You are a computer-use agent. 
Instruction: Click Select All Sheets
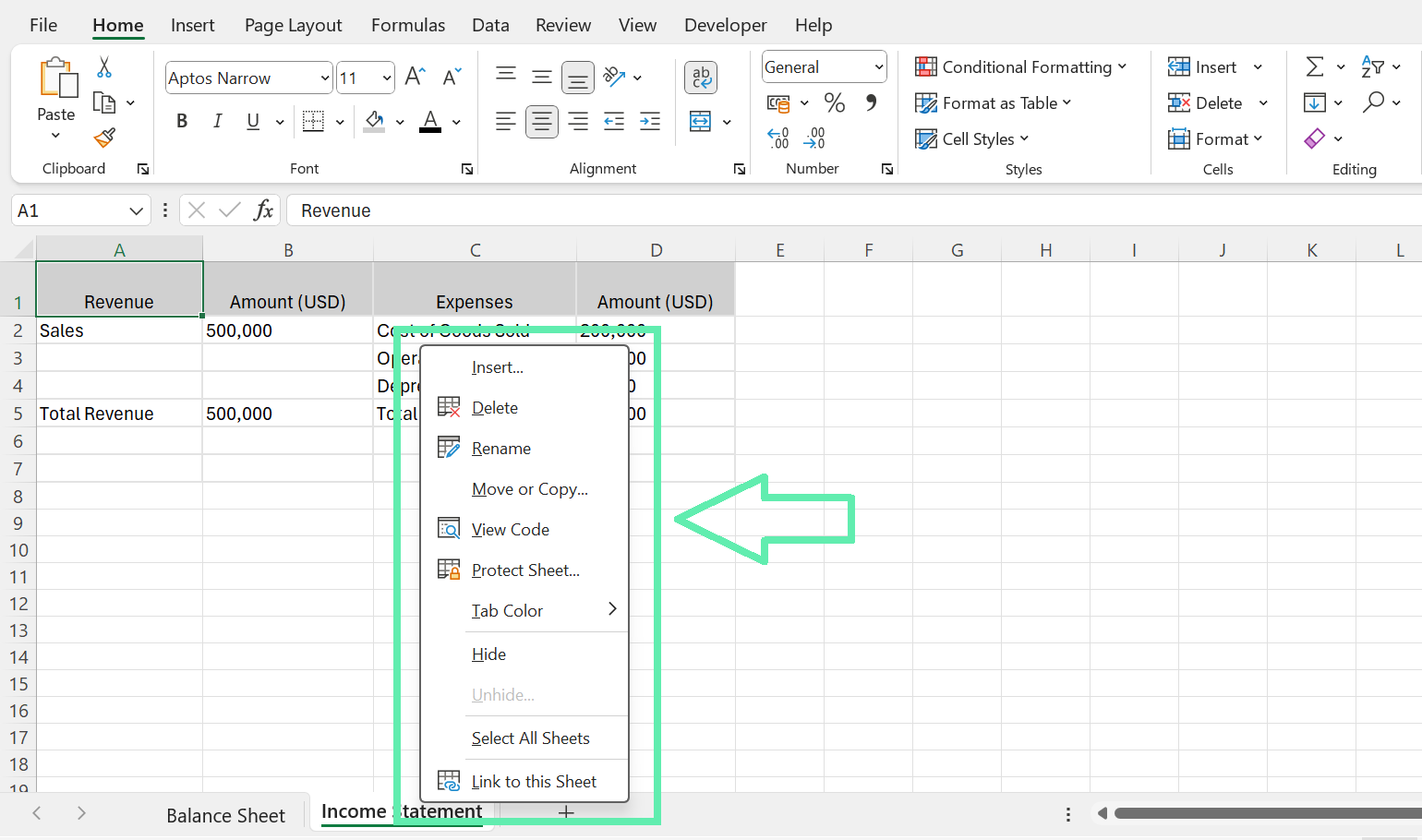pyautogui.click(x=531, y=738)
